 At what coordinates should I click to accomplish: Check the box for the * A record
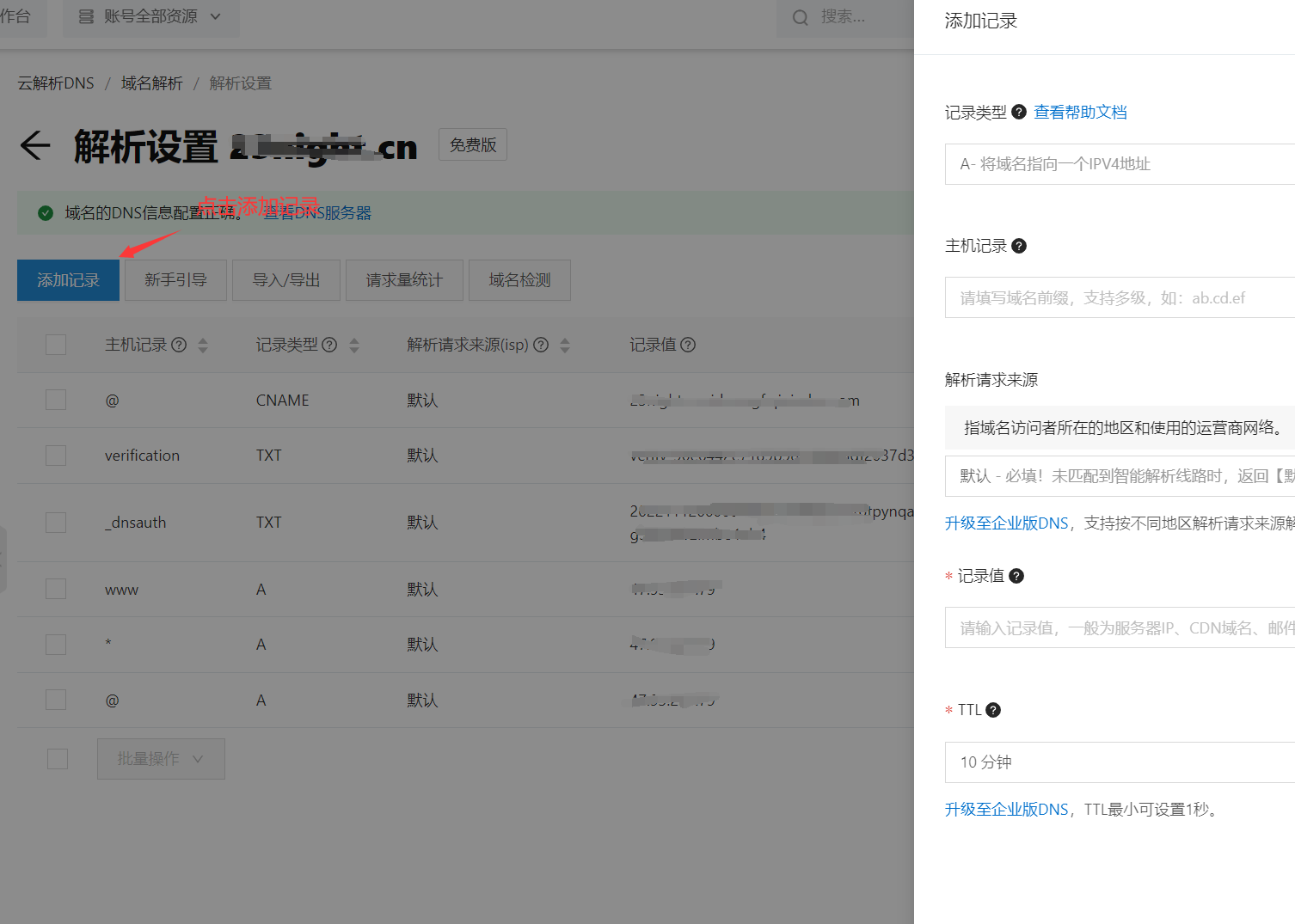tap(56, 645)
